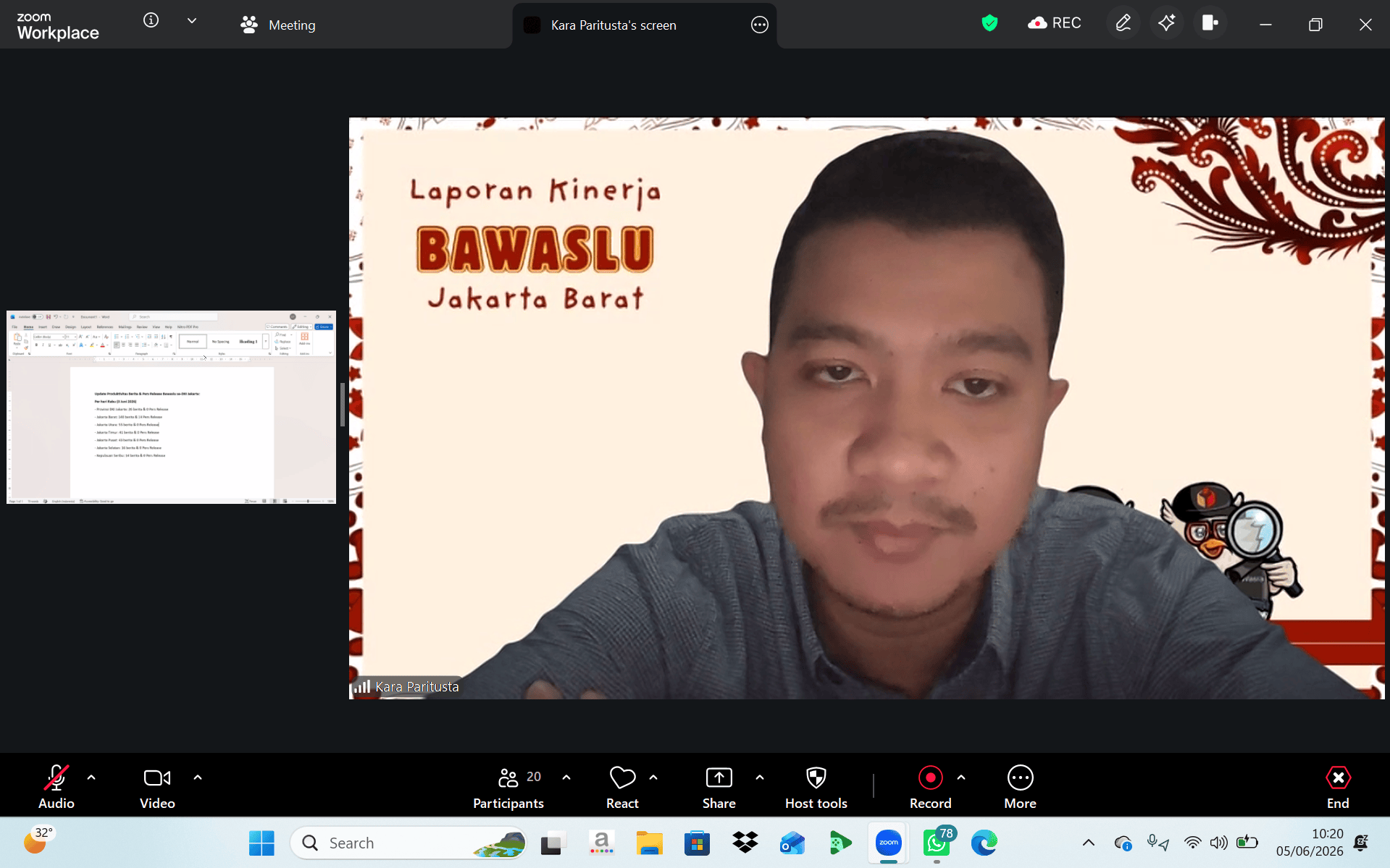Image resolution: width=1390 pixels, height=868 pixels.
Task: Open Dropbox from taskbar
Action: click(745, 843)
